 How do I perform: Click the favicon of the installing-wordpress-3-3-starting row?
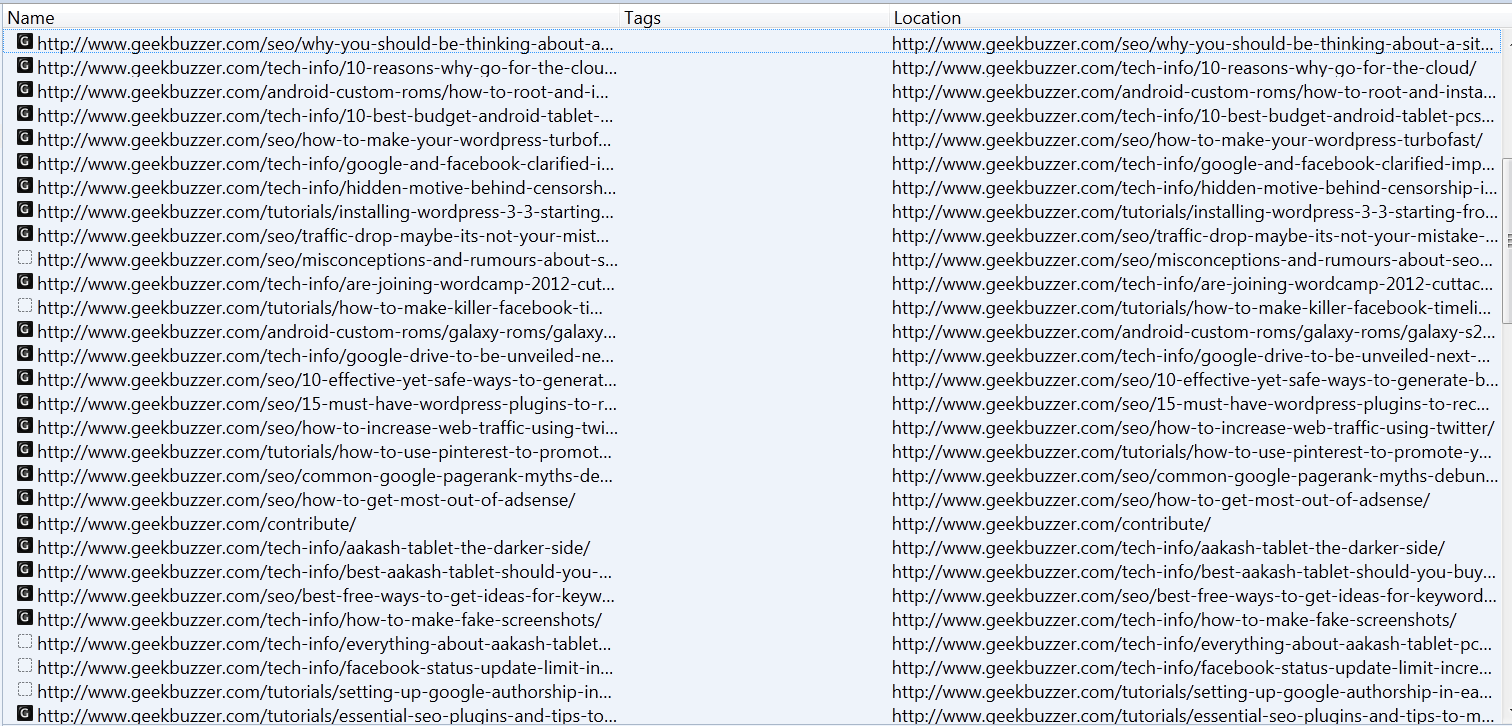[x=25, y=210]
